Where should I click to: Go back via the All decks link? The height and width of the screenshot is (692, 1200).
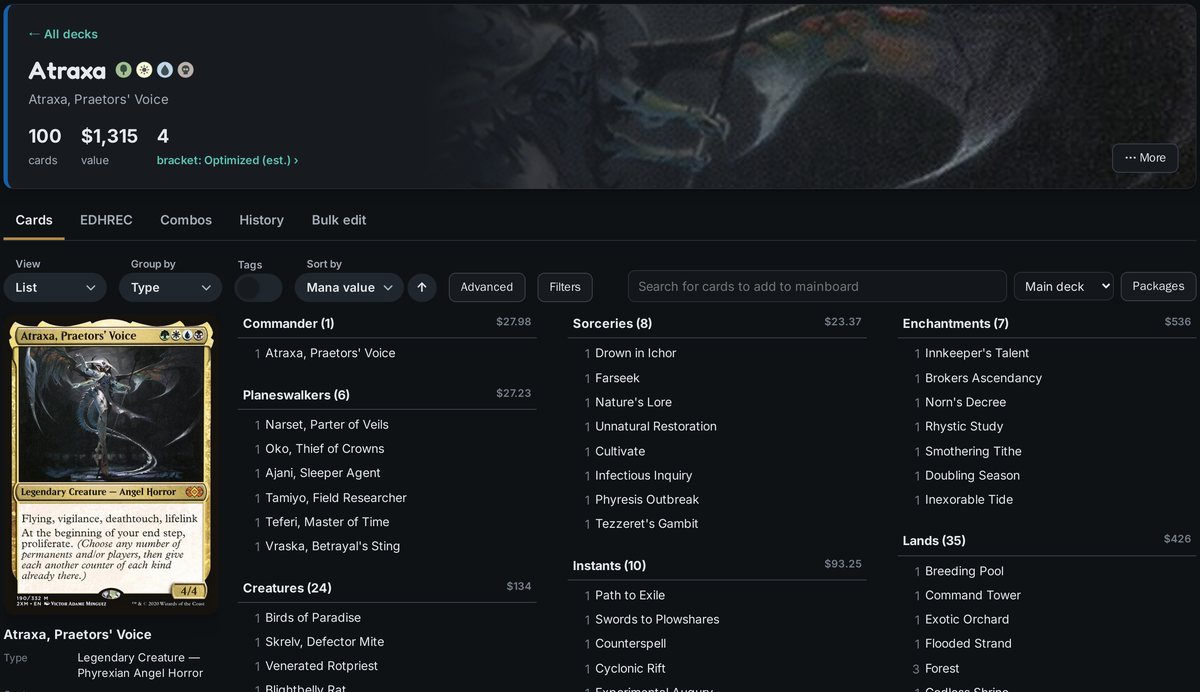pos(63,34)
